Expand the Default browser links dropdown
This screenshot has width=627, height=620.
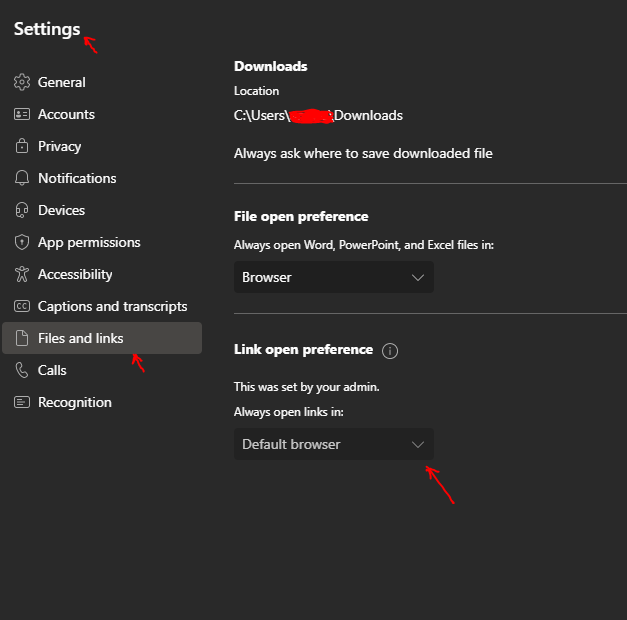333,444
